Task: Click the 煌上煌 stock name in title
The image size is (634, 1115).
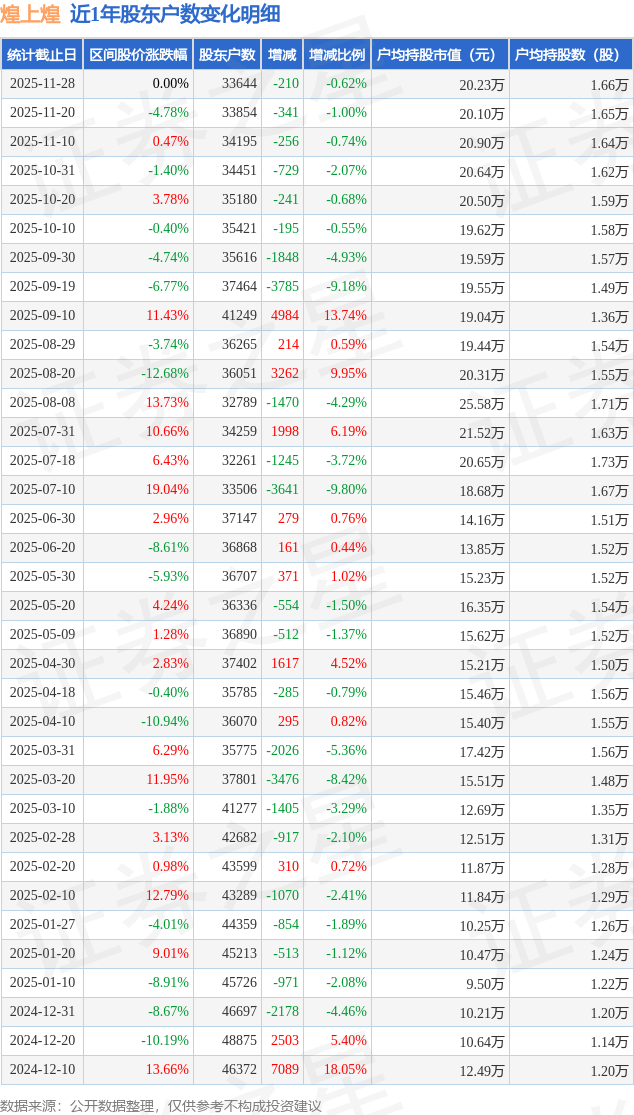Action: pos(30,14)
